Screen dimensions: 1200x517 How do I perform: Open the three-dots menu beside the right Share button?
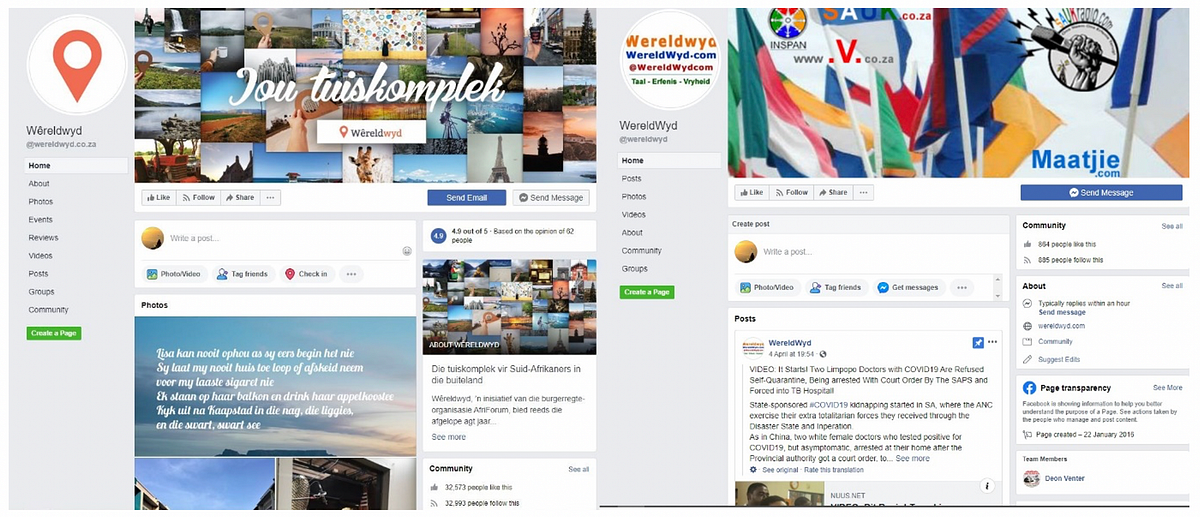click(864, 192)
